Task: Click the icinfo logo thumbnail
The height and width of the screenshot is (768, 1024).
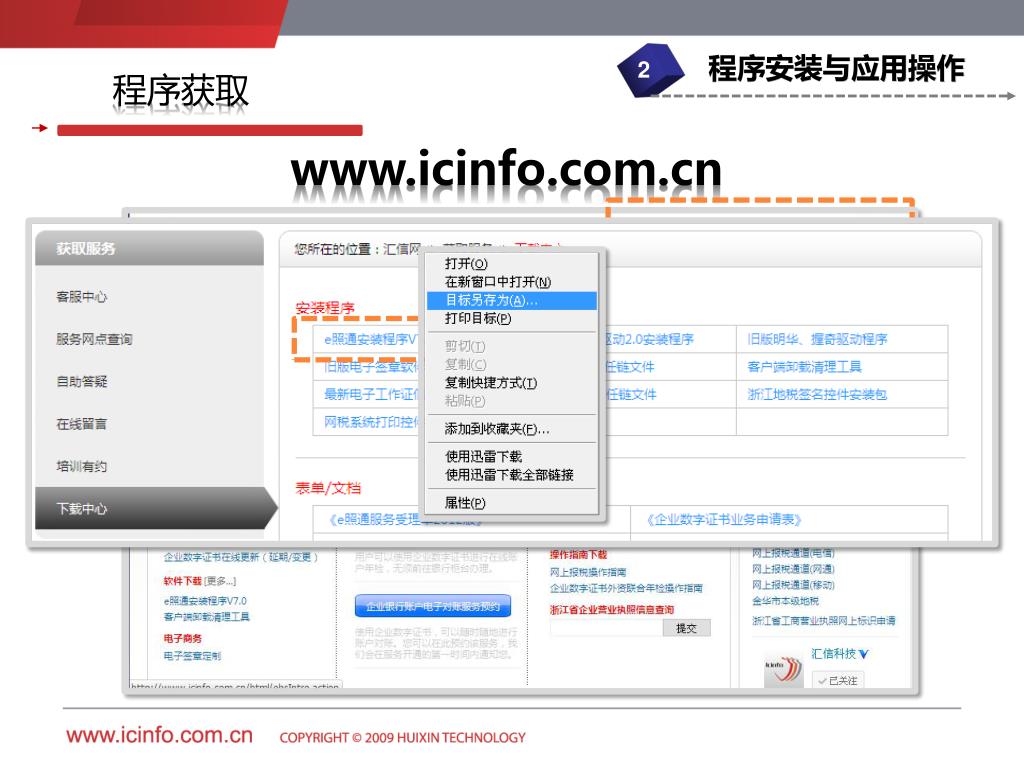Action: pyautogui.click(x=782, y=671)
